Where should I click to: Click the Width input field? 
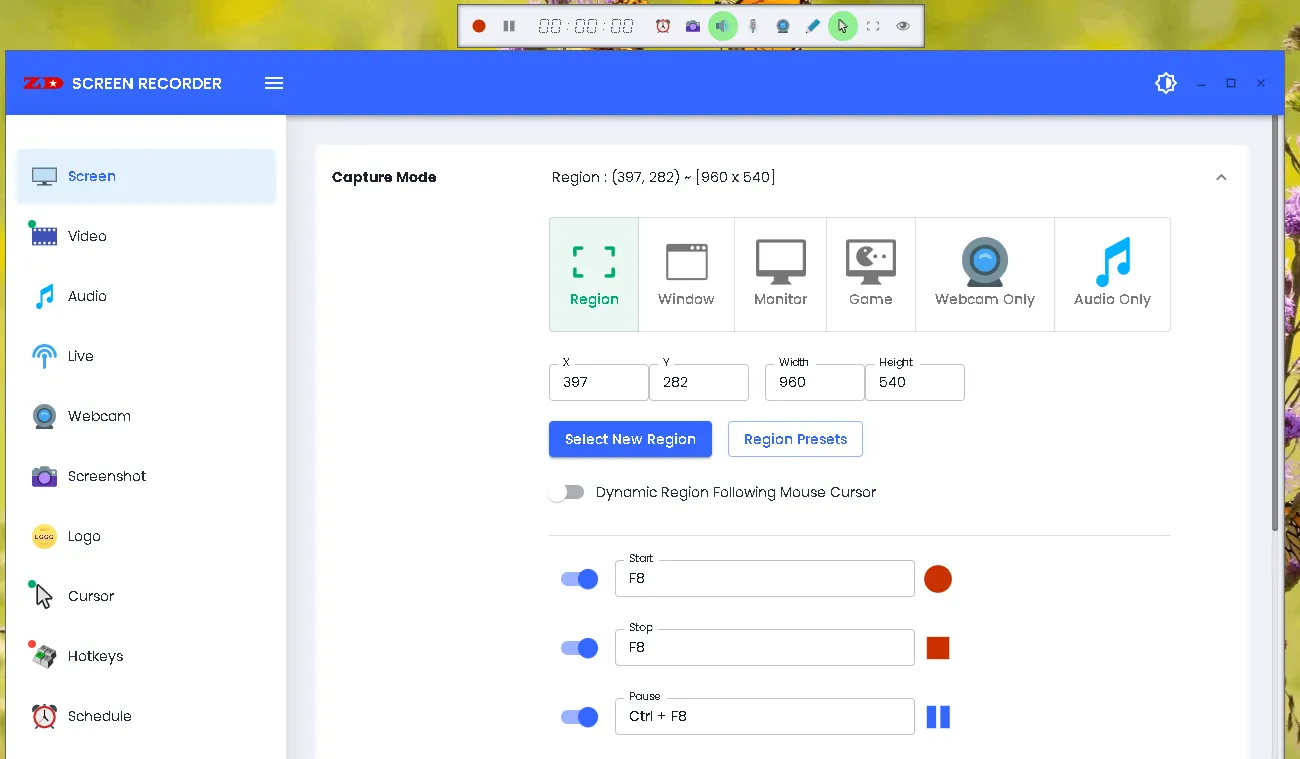(814, 382)
